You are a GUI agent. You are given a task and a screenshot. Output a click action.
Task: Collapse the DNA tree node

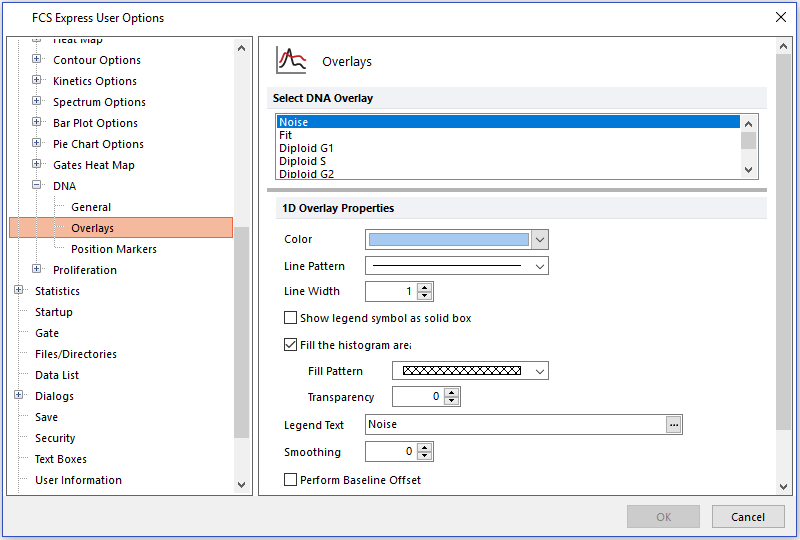coord(36,185)
